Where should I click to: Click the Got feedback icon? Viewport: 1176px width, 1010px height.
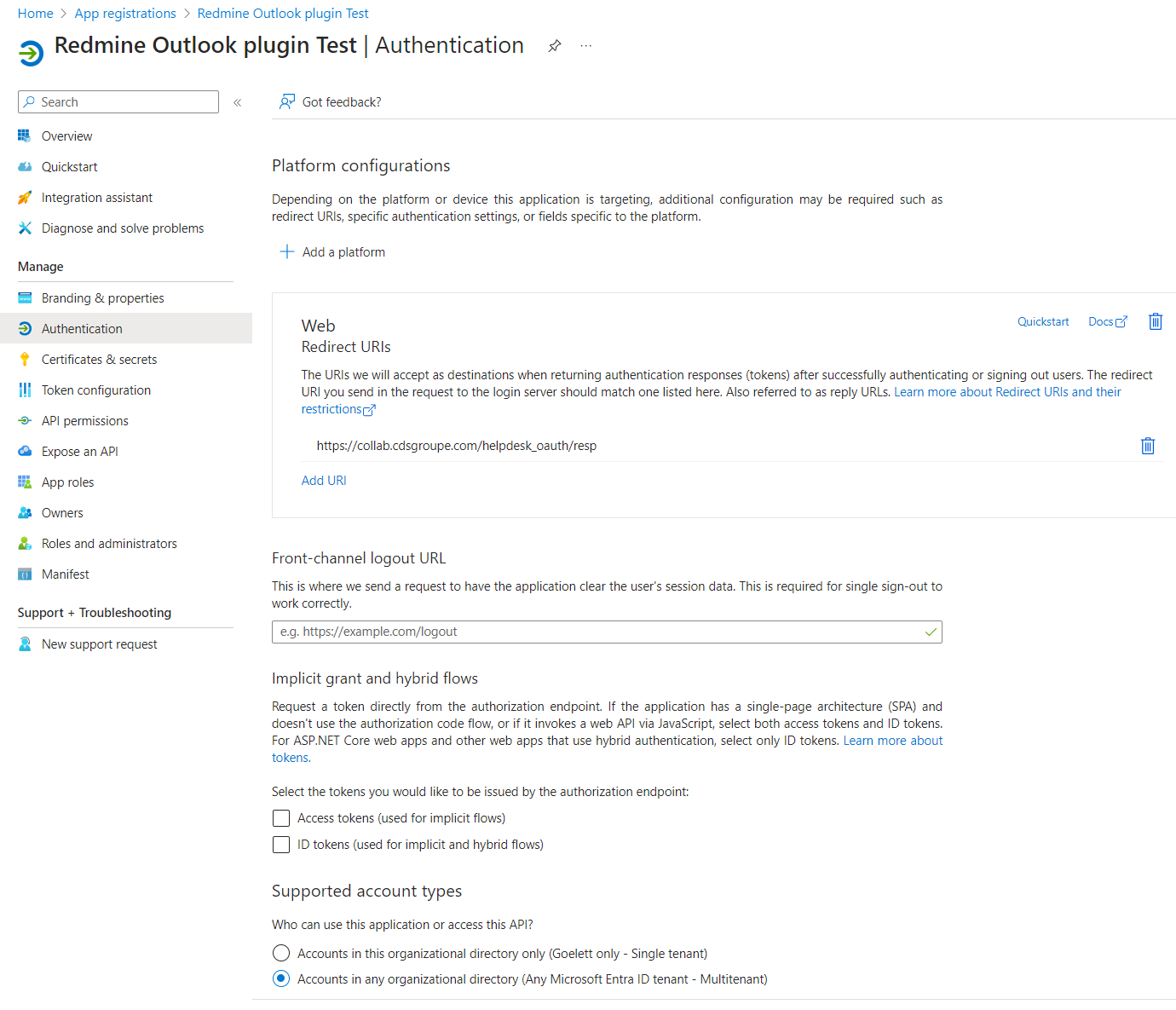click(287, 102)
